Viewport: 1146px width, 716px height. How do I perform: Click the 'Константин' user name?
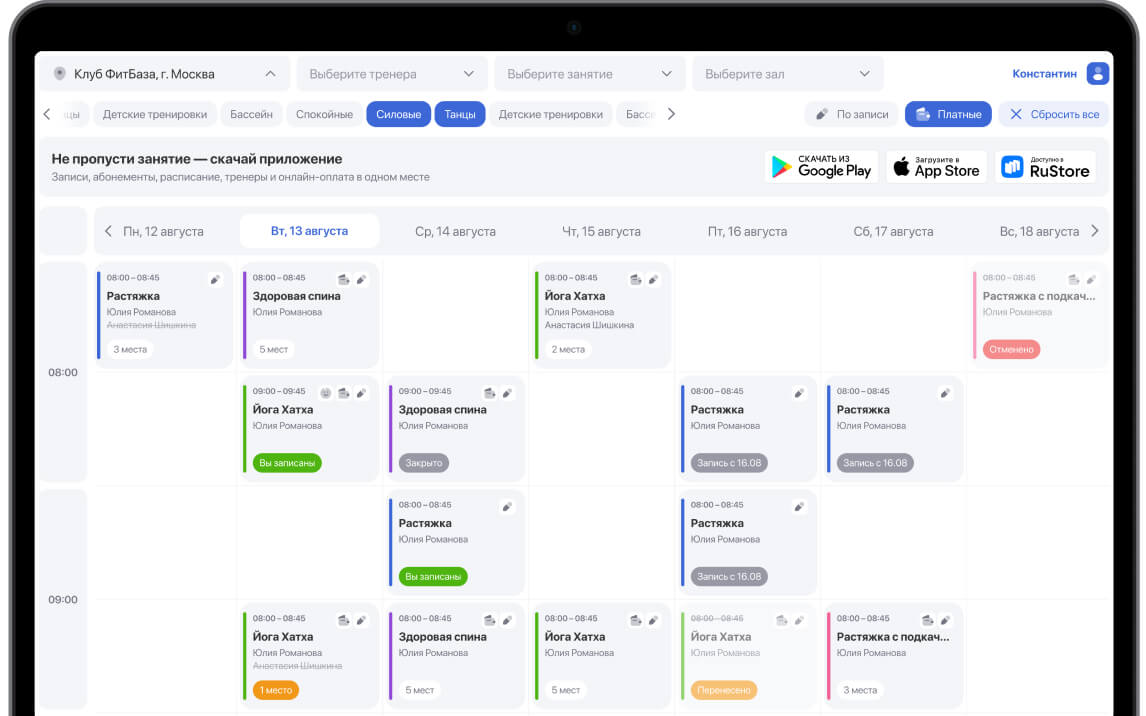coord(1044,74)
